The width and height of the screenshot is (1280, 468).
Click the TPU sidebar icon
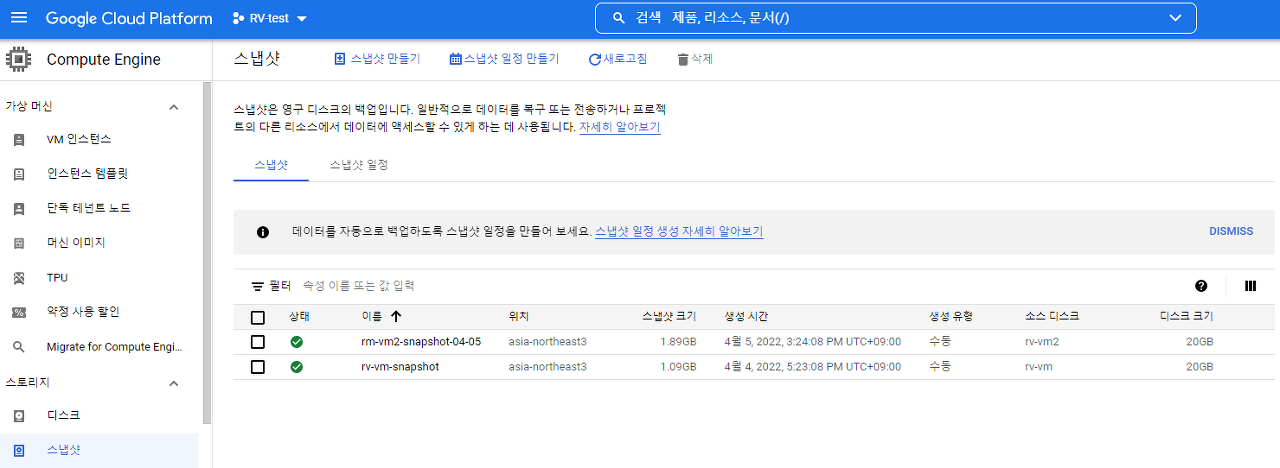[x=18, y=278]
